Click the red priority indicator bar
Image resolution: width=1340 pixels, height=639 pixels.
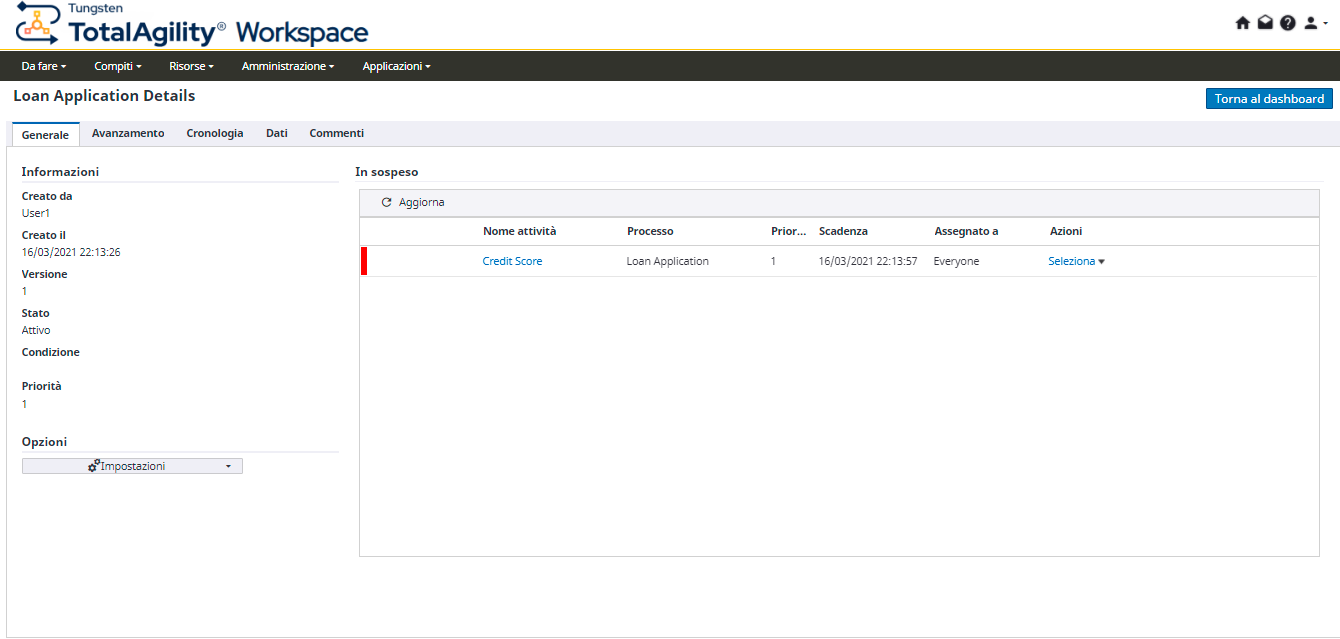364,261
